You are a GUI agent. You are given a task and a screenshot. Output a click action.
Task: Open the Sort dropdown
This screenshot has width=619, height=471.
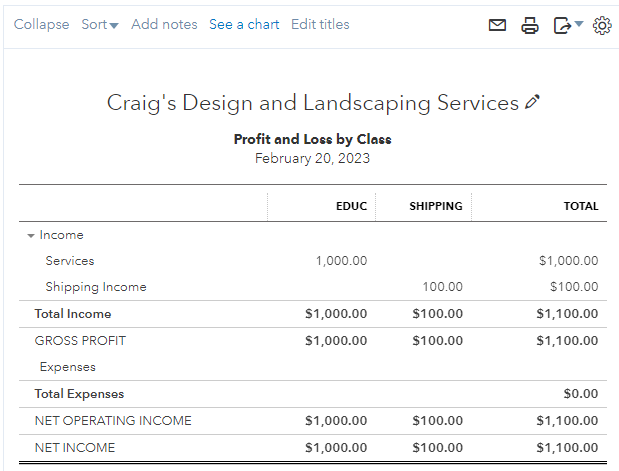(99, 24)
